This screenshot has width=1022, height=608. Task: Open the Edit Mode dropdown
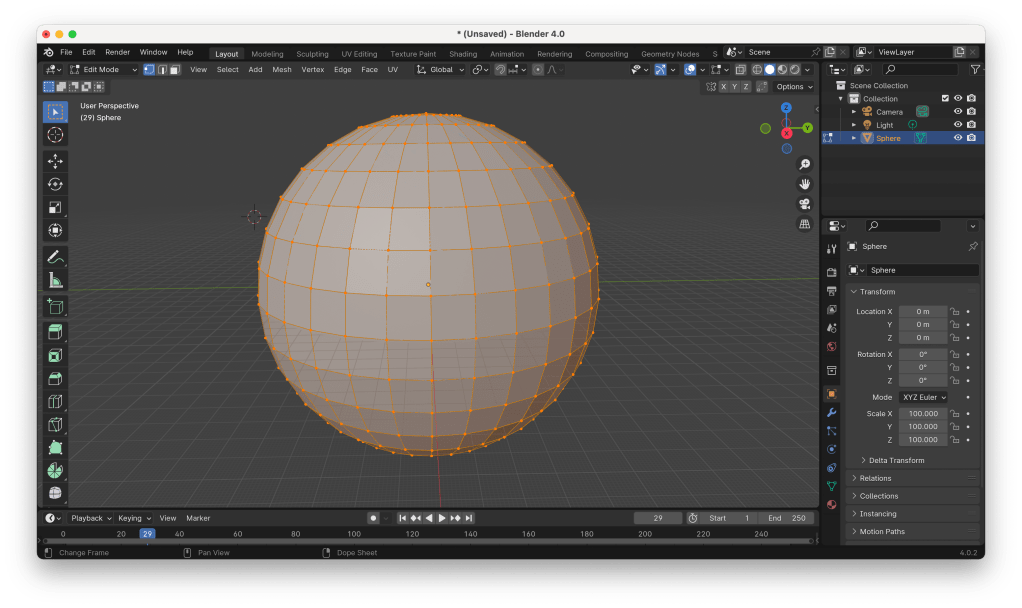[100, 70]
